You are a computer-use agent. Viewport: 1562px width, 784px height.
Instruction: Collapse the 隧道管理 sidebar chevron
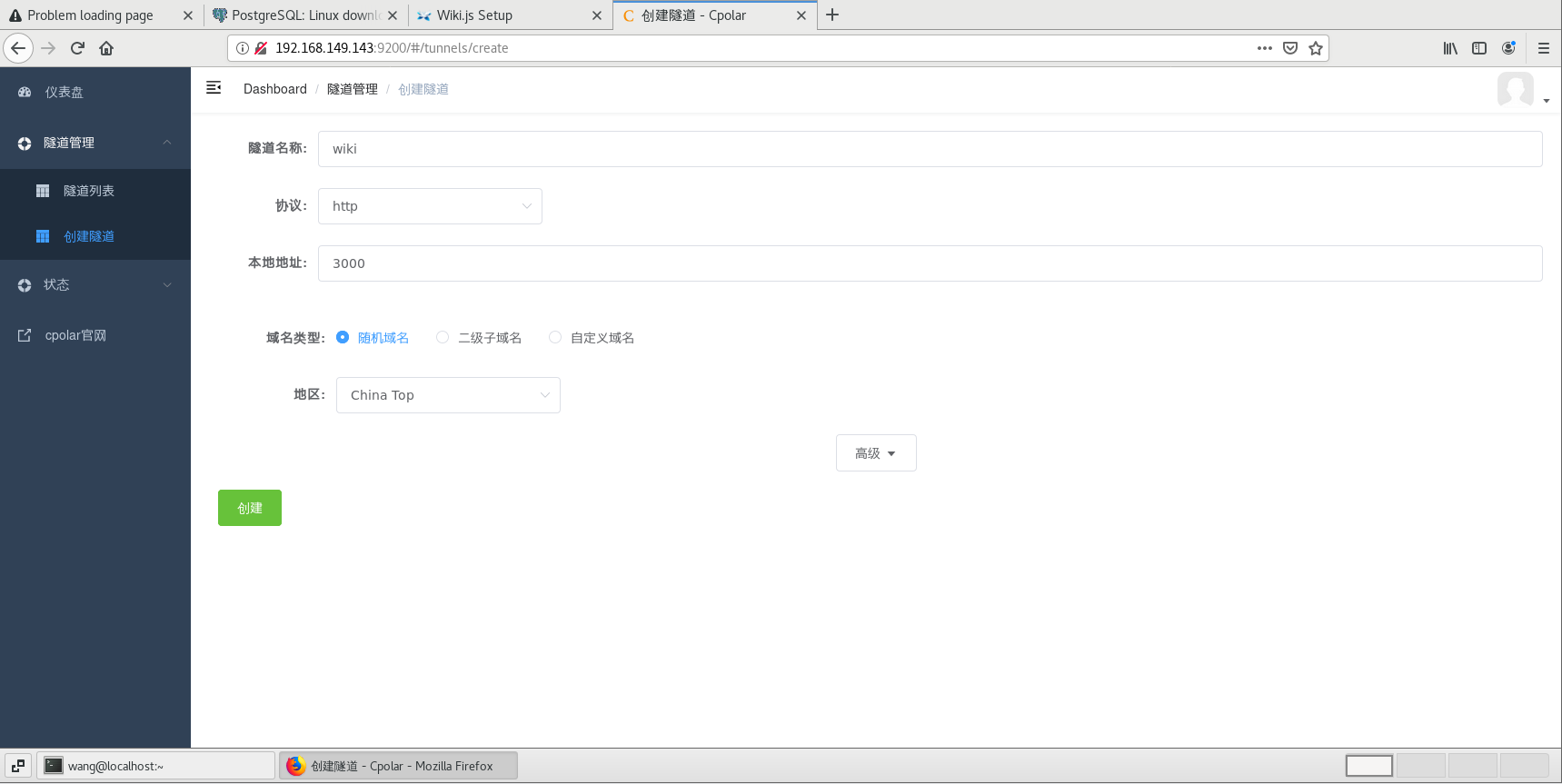167,143
